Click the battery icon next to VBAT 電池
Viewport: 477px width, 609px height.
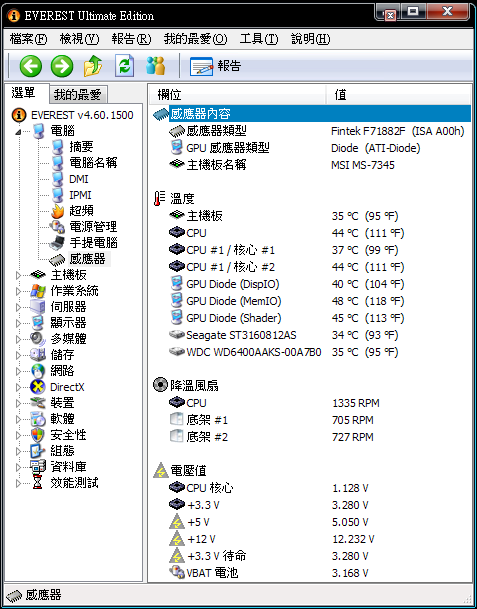click(x=177, y=572)
